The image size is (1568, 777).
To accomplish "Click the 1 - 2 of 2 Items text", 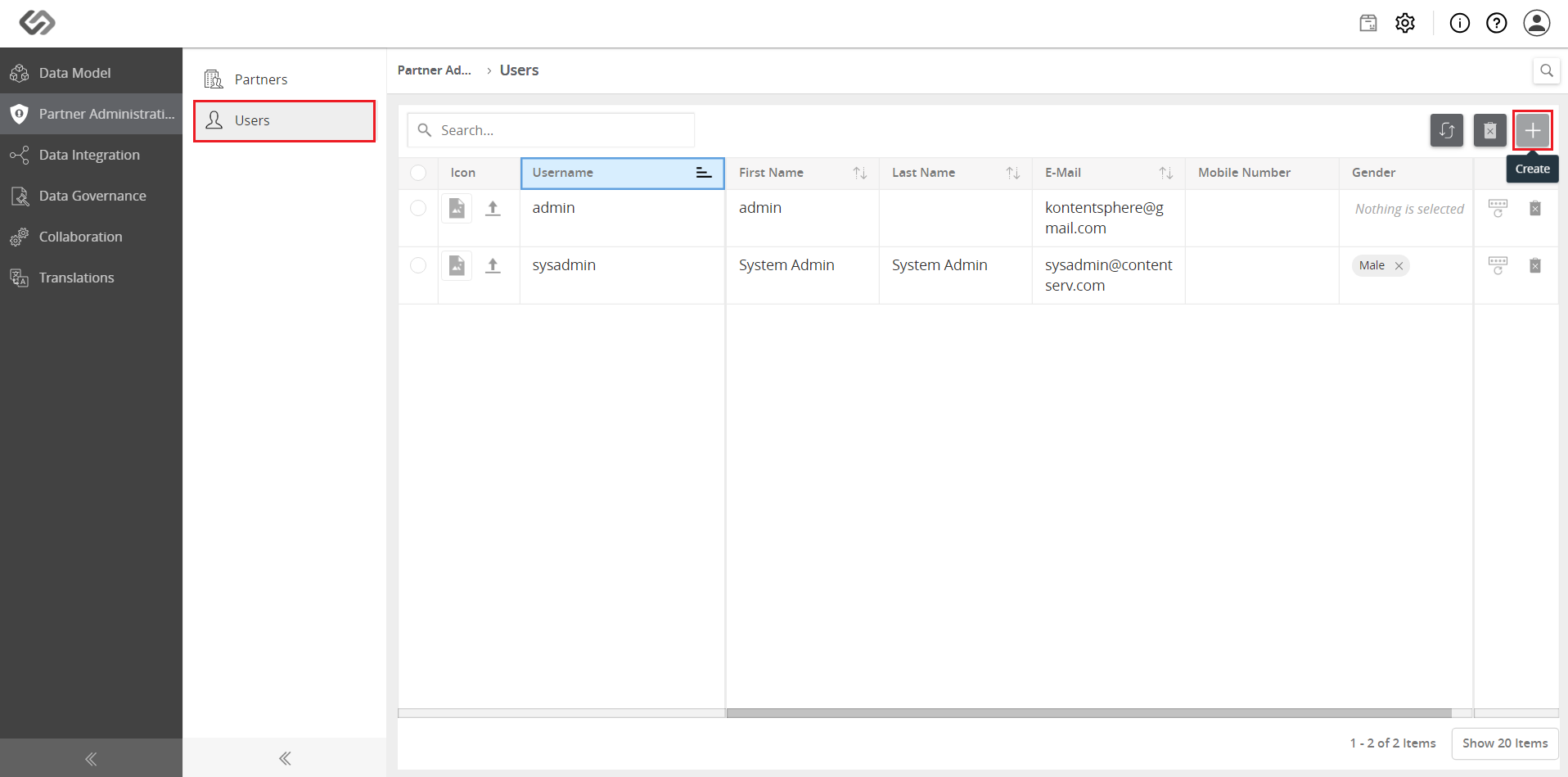I will (1393, 743).
